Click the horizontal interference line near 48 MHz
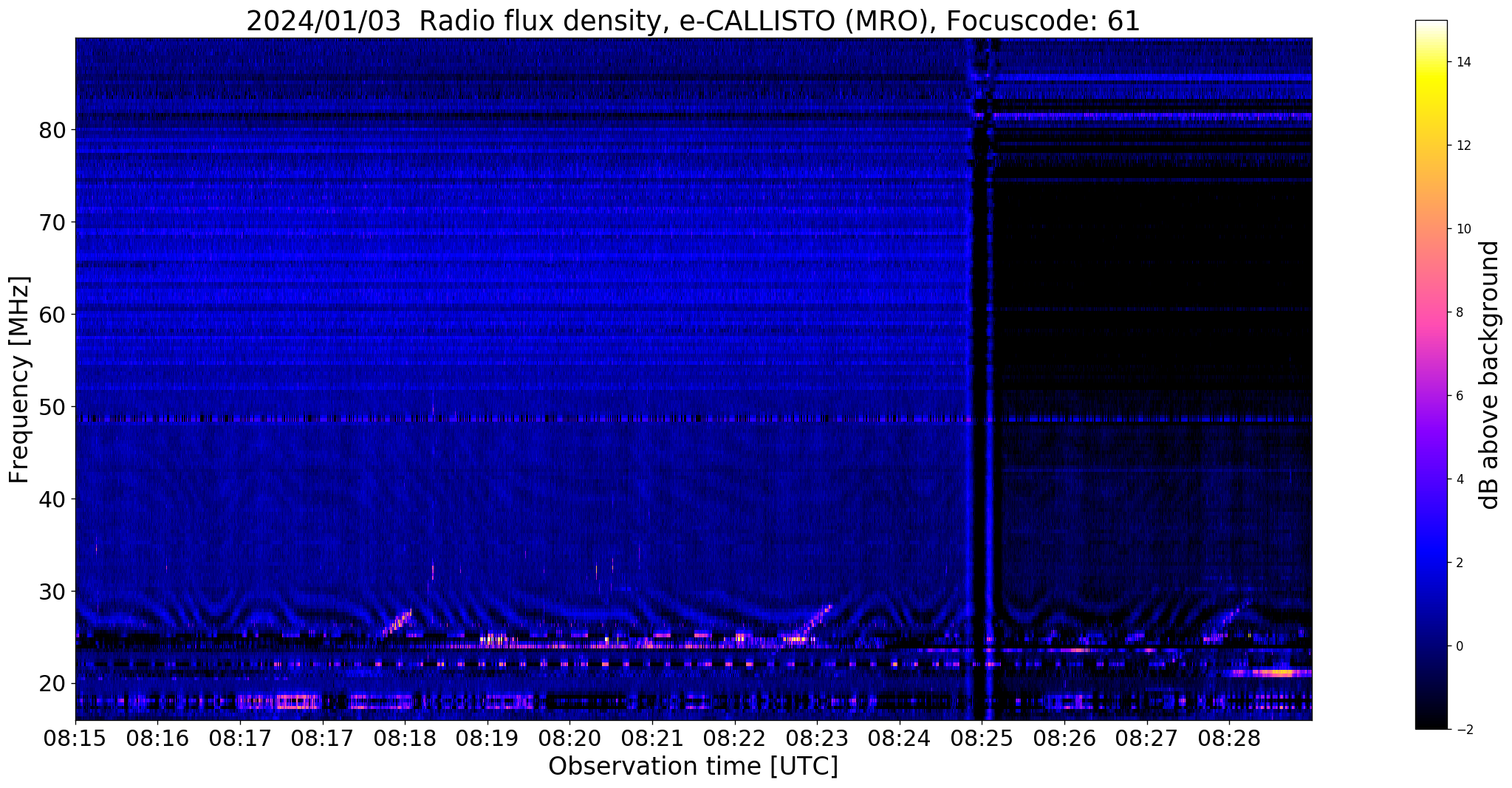This screenshot has width=1512, height=788. pyautogui.click(x=693, y=419)
